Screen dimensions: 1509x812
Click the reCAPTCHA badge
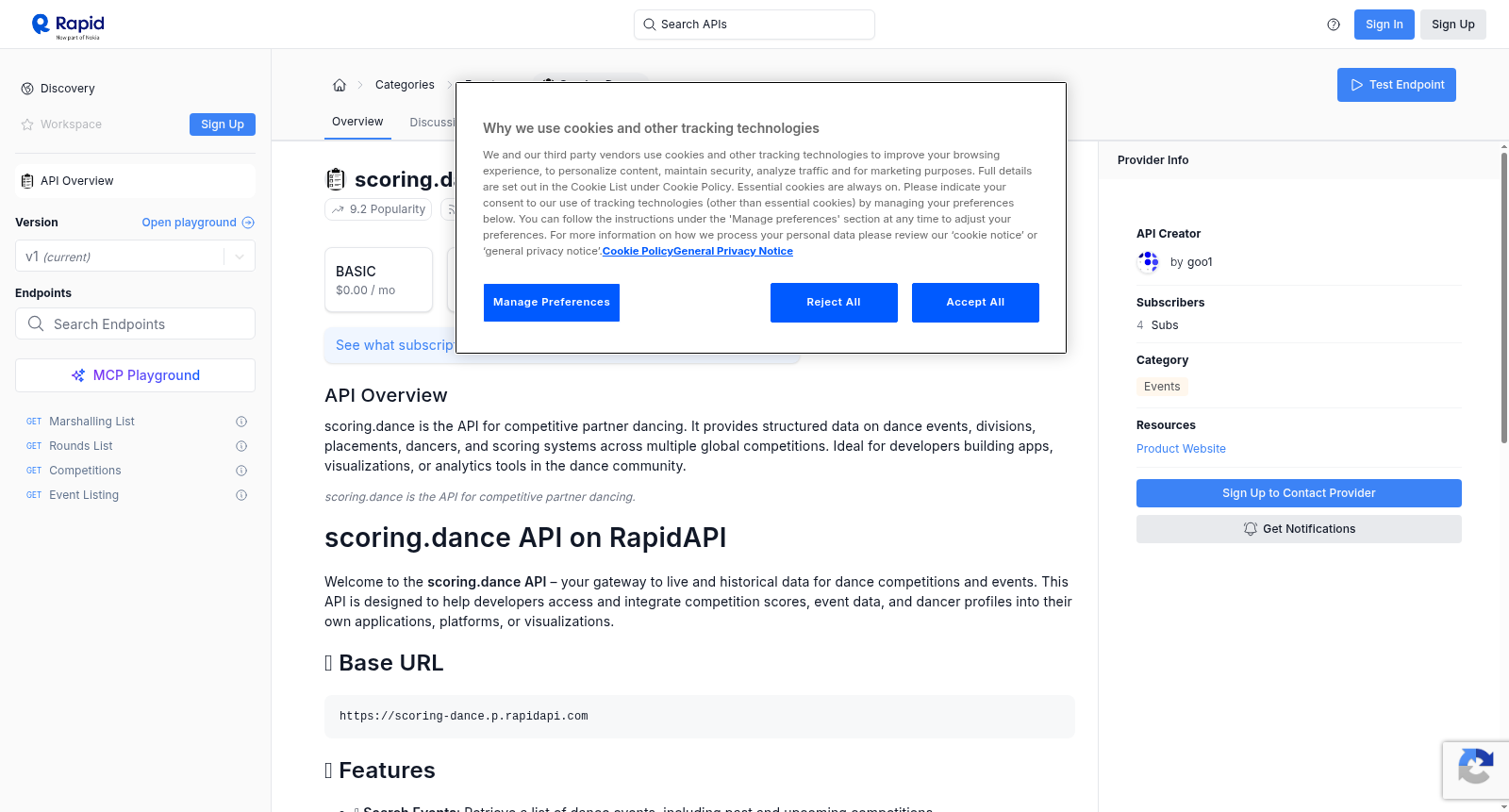click(x=1475, y=771)
